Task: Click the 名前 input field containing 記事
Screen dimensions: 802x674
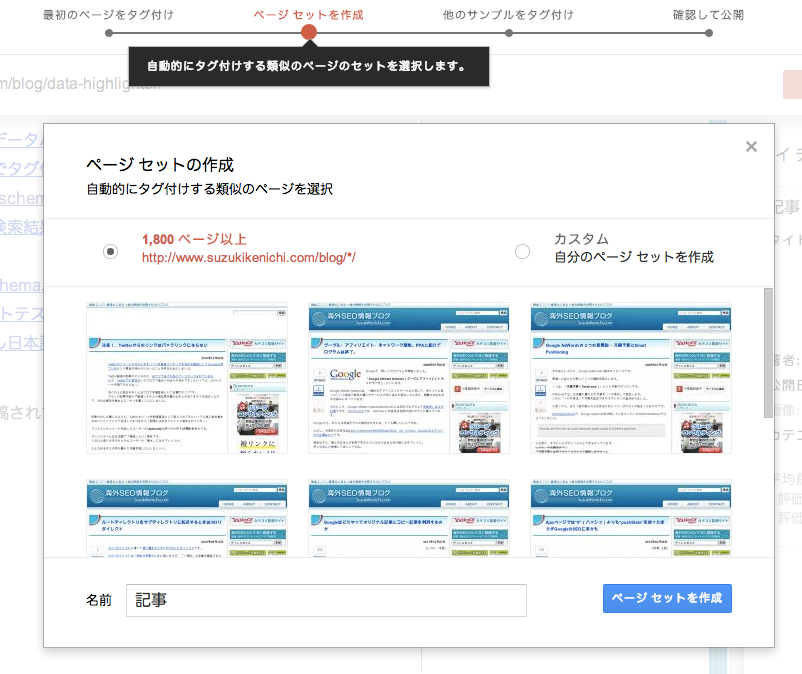Action: click(x=326, y=600)
